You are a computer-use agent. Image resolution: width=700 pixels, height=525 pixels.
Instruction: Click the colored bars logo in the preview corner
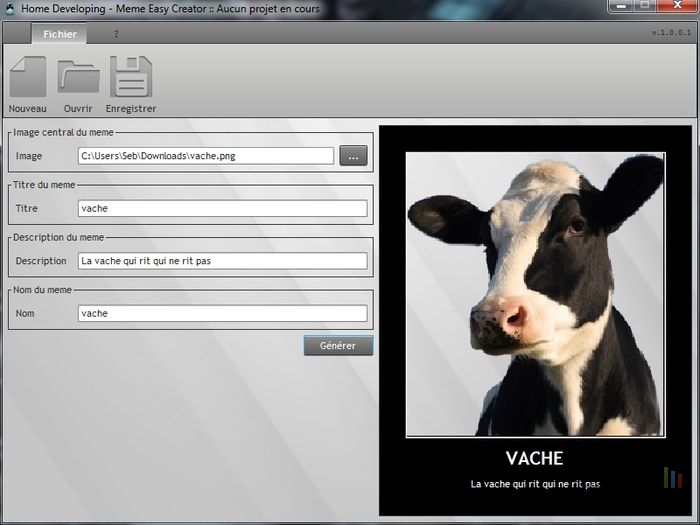point(673,477)
